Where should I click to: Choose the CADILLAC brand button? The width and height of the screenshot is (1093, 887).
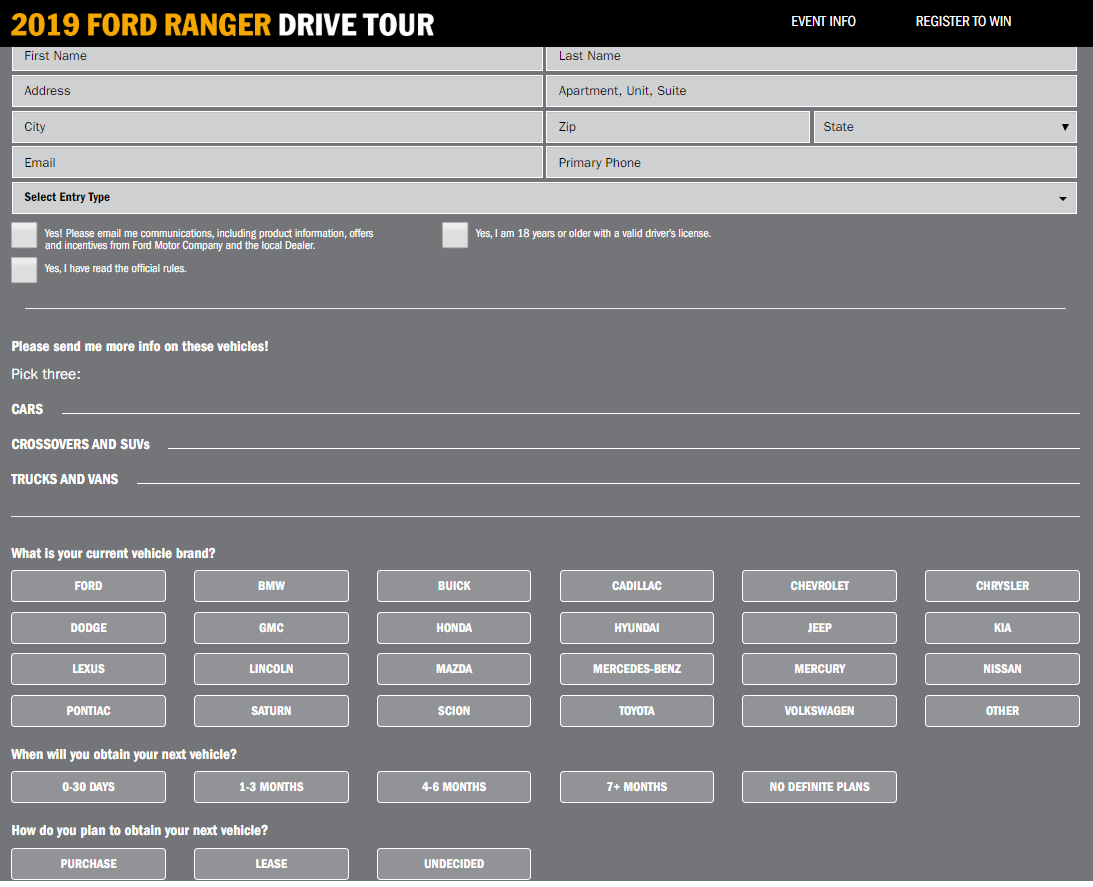coord(636,586)
